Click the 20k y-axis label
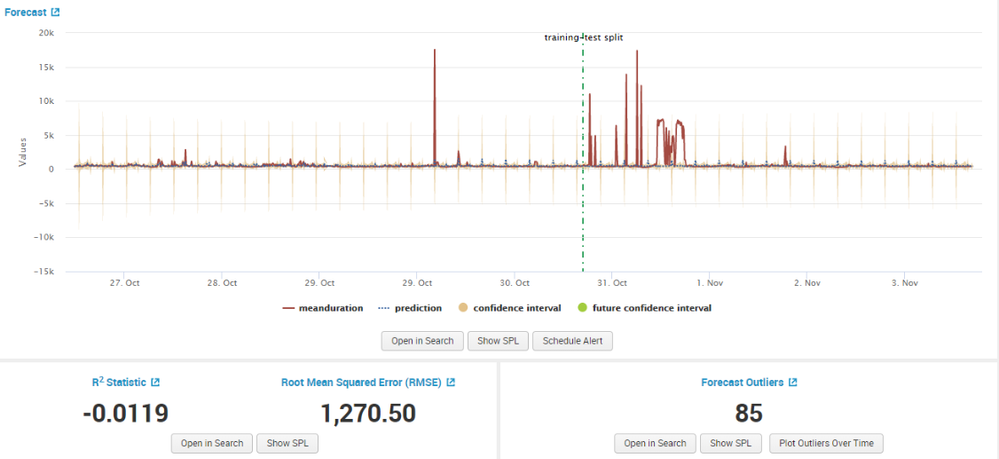This screenshot has width=999, height=459. 48,33
